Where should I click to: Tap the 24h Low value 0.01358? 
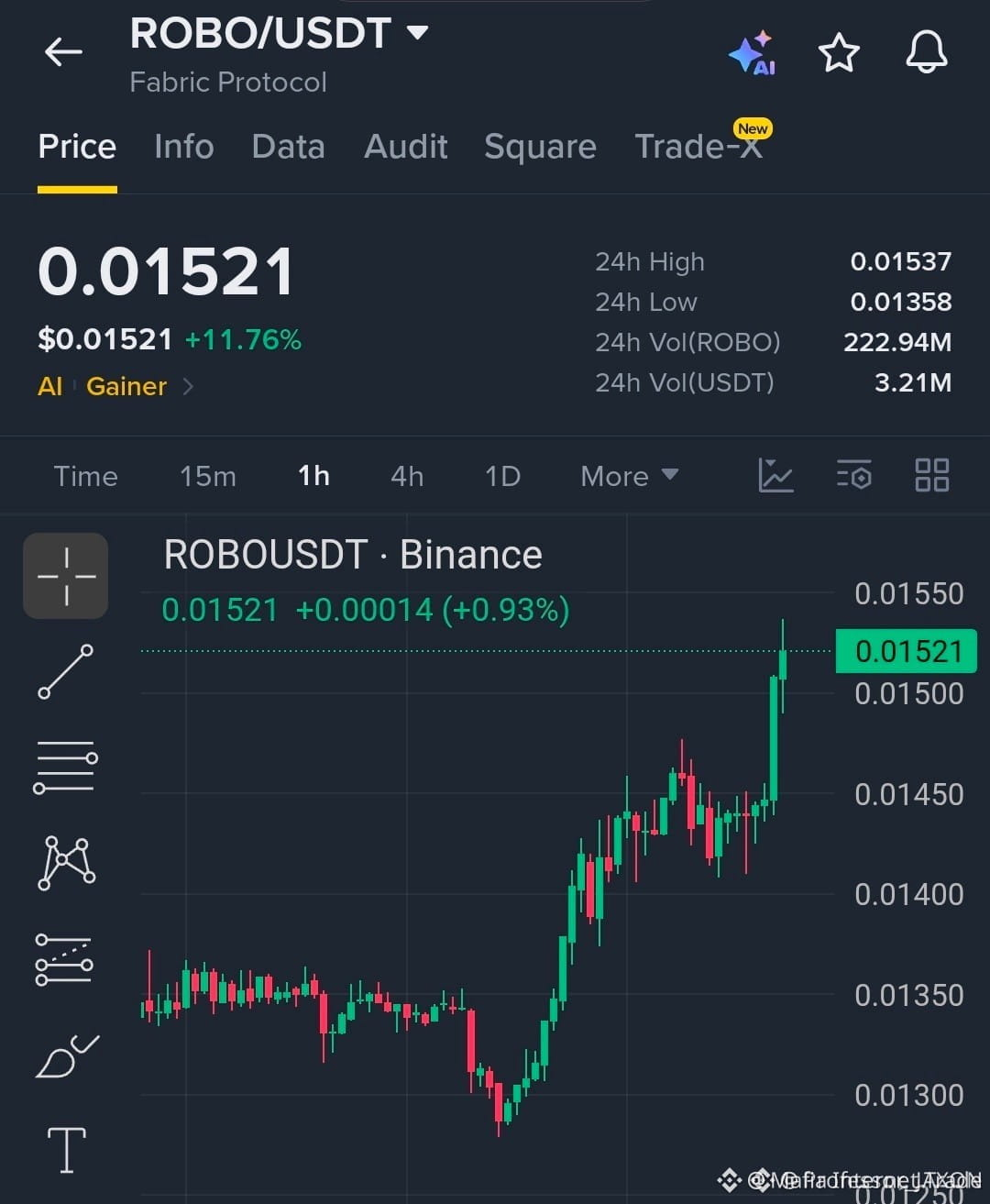(900, 302)
